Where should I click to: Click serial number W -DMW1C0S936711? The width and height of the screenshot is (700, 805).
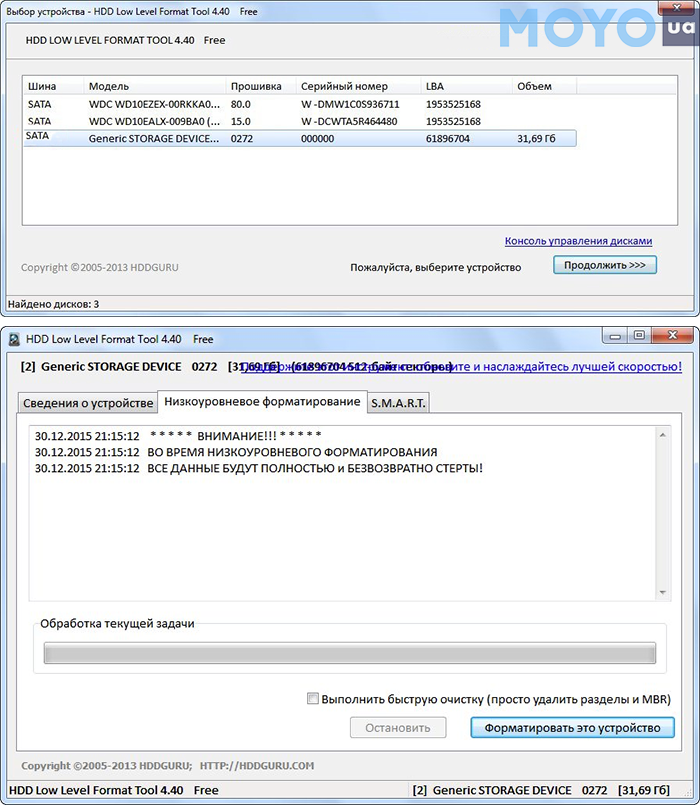coord(350,104)
